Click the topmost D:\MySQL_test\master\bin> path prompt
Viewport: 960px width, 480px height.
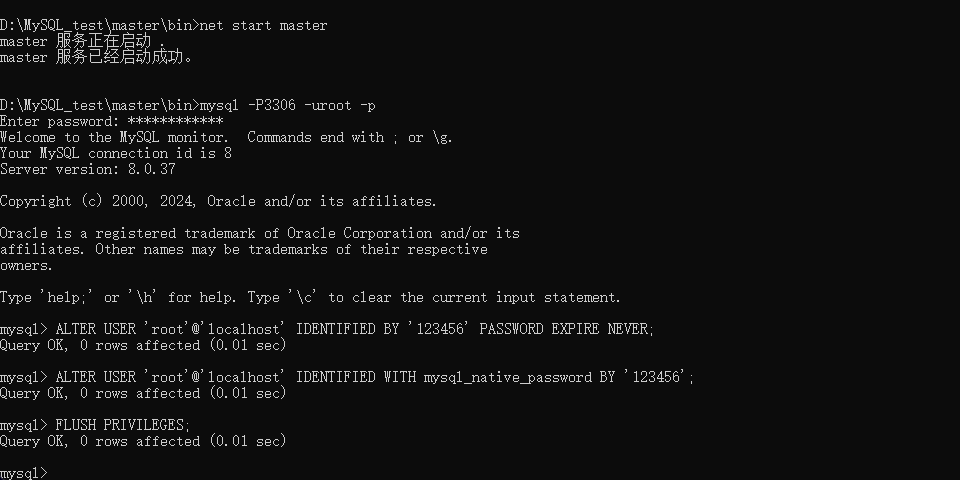[x=98, y=25]
